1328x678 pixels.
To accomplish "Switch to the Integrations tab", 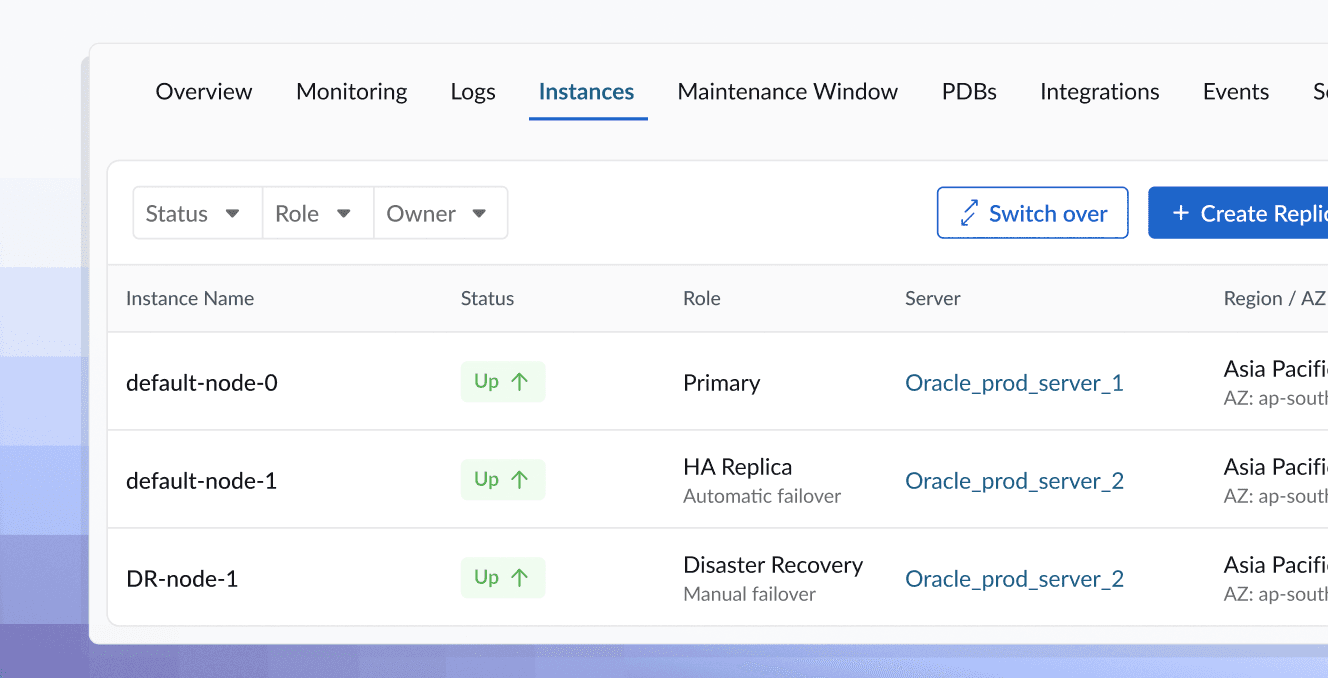I will (1100, 92).
